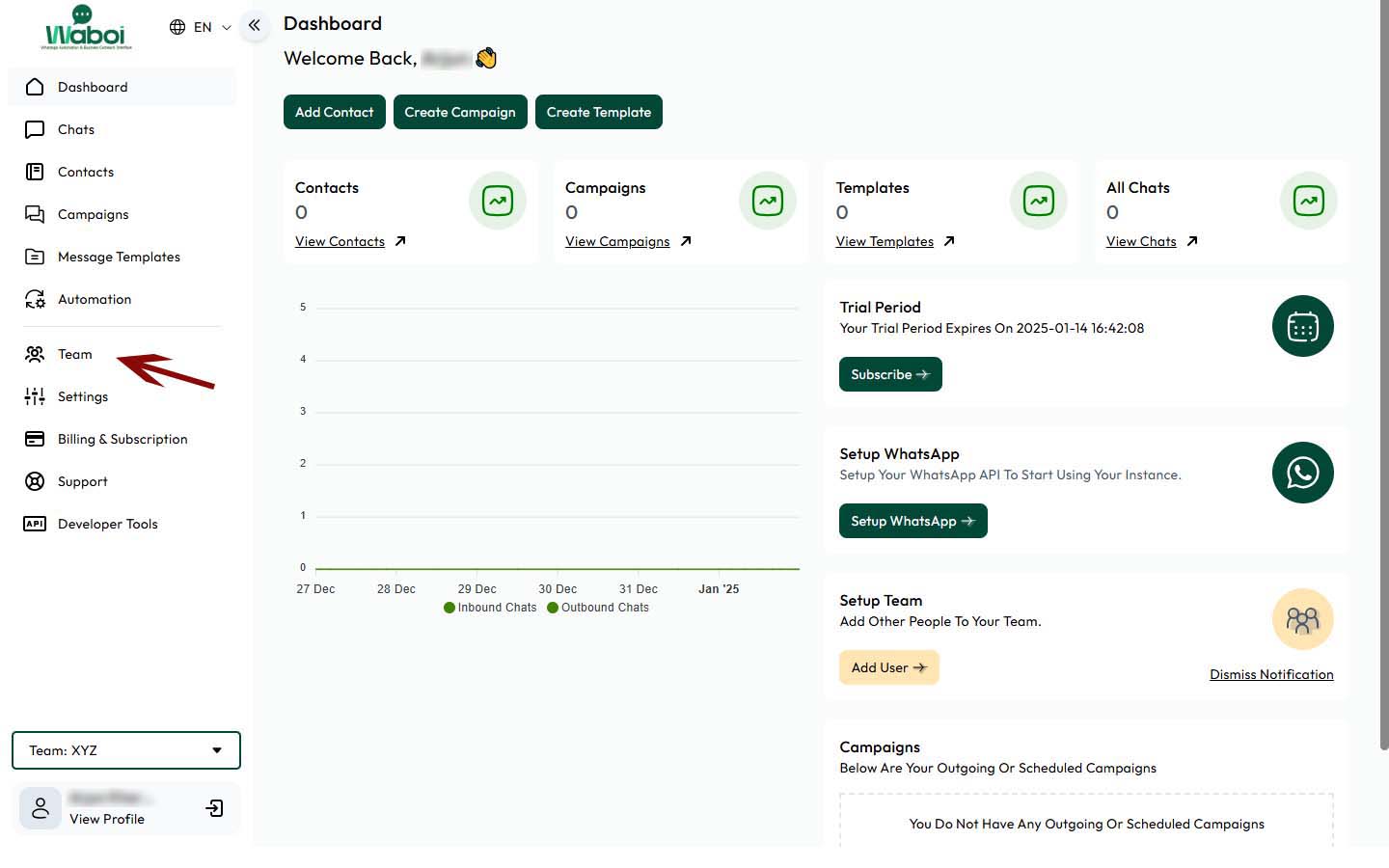Click the View Templates link
1389x868 pixels.
[x=885, y=241]
